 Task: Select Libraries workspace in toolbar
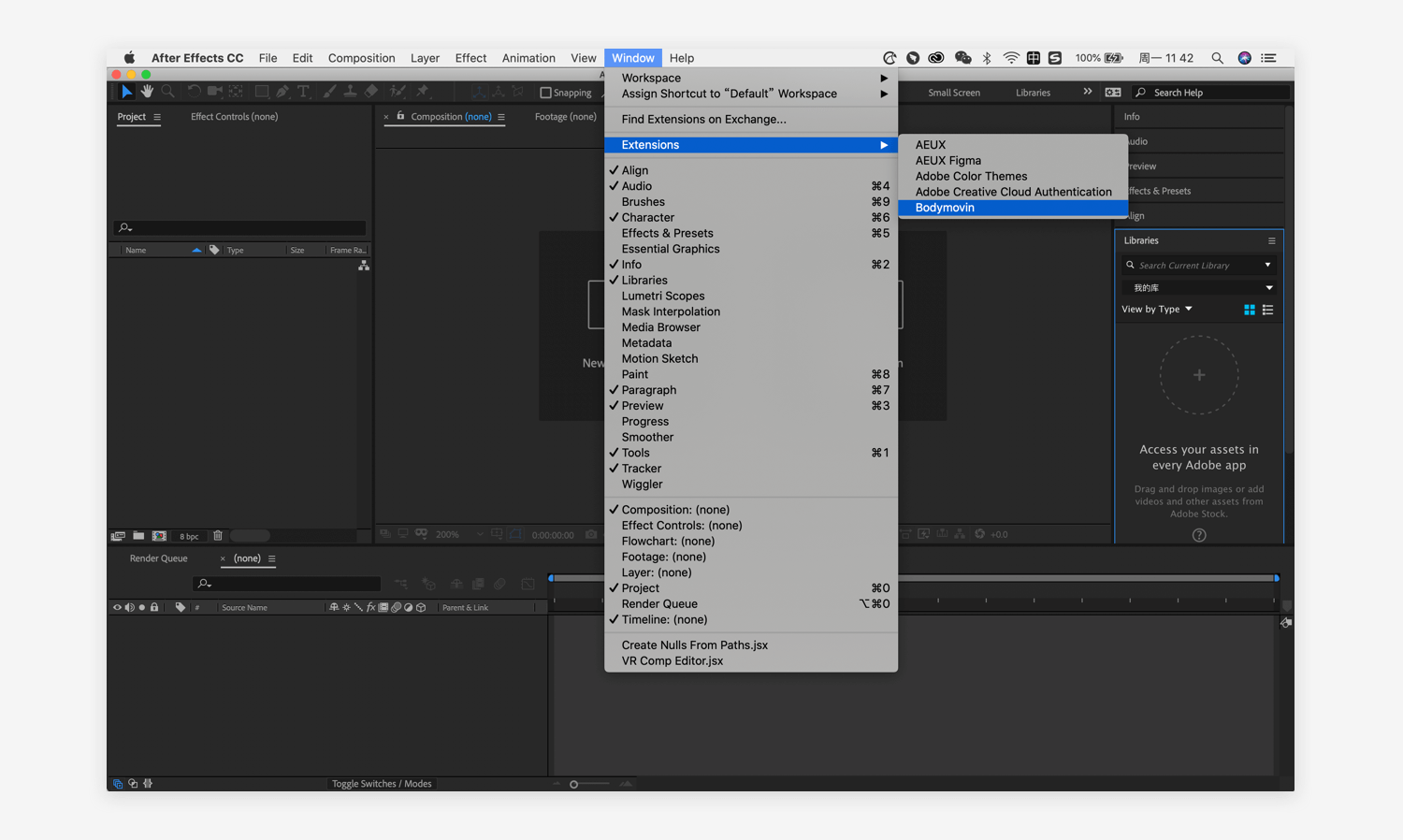click(1033, 93)
